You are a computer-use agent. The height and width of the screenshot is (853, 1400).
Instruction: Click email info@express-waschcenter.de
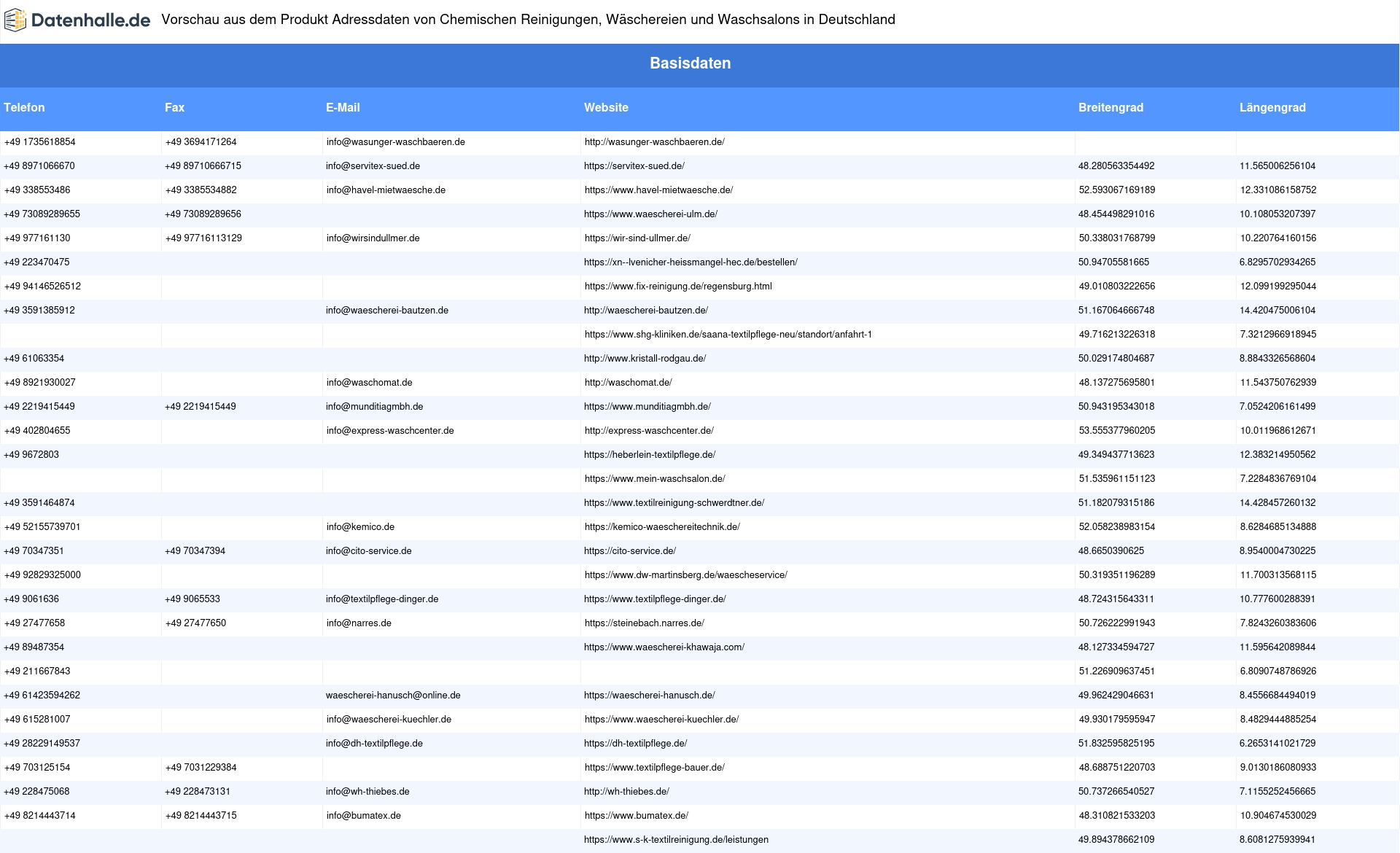click(390, 431)
